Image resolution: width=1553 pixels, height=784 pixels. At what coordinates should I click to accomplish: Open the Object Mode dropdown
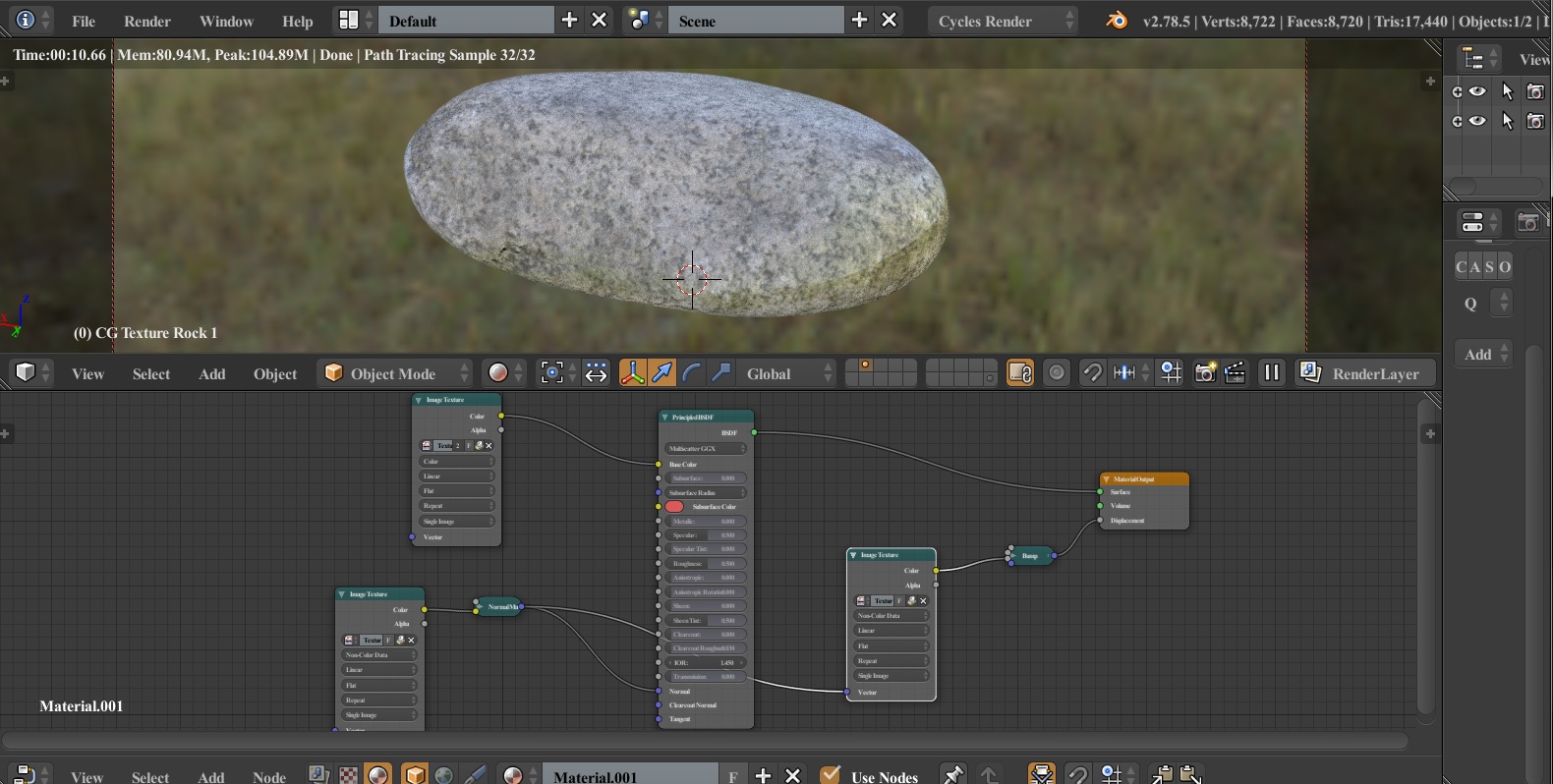click(396, 373)
